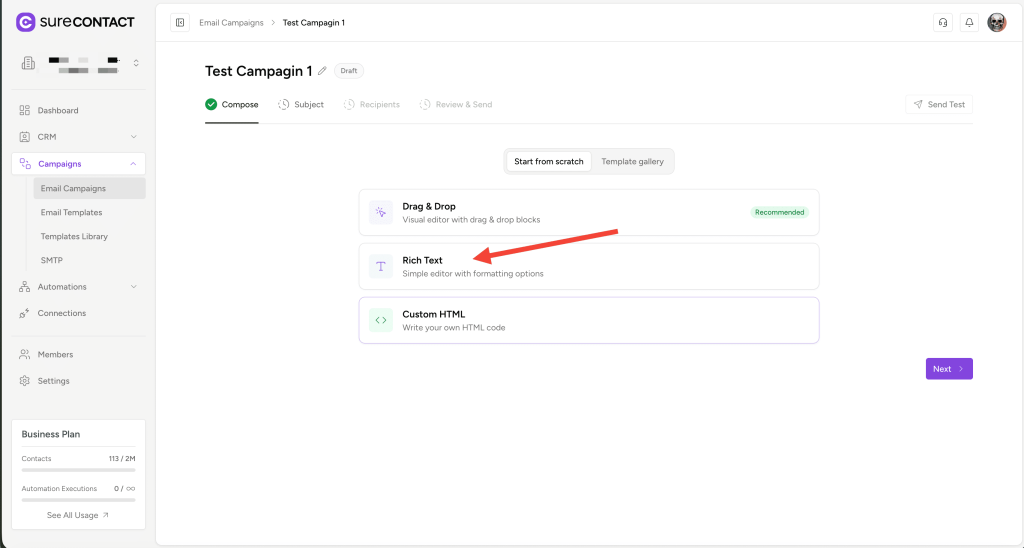The height and width of the screenshot is (548, 1024).
Task: Choose the Rich Text editor option
Action: pos(588,266)
